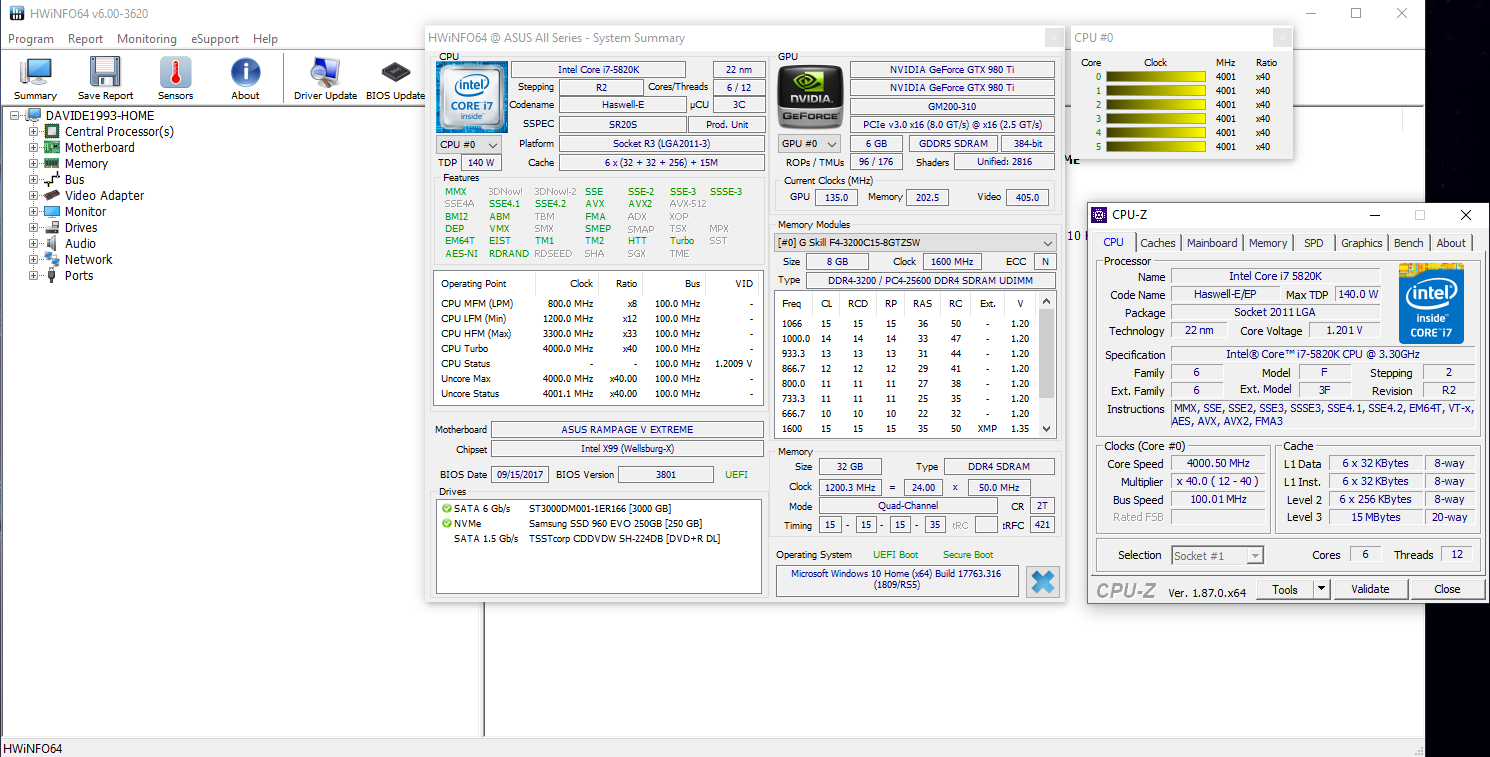Open the GPU #0 selector dropdown
The width and height of the screenshot is (1490, 757).
pos(810,144)
